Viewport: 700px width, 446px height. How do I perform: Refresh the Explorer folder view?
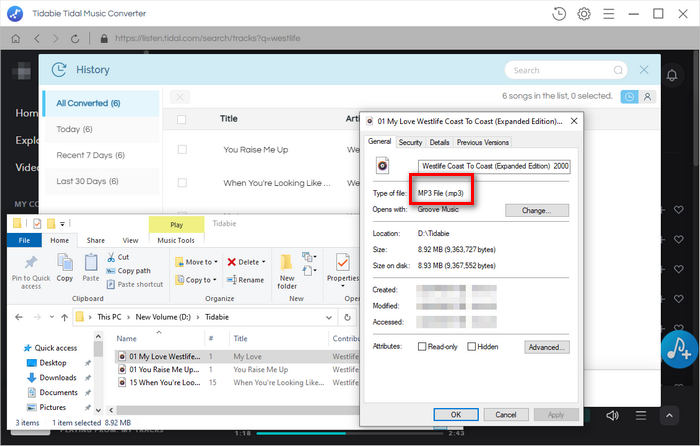coord(347,317)
